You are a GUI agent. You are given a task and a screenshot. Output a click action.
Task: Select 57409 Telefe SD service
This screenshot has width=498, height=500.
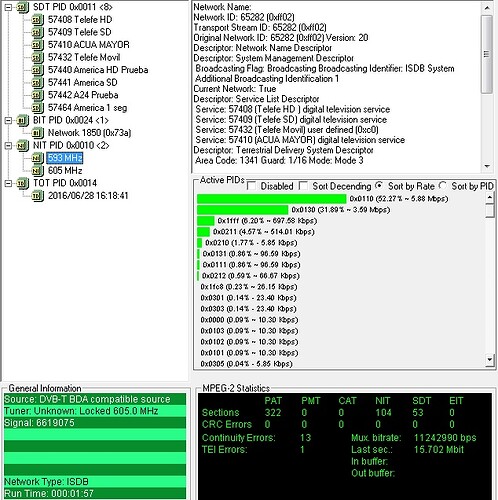pyautogui.click(x=80, y=32)
